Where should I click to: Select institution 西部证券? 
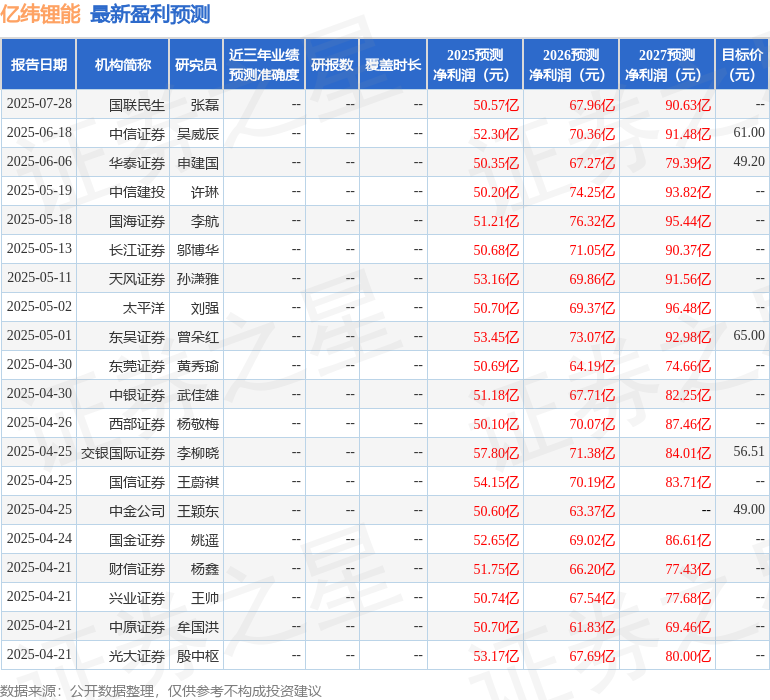[137, 423]
